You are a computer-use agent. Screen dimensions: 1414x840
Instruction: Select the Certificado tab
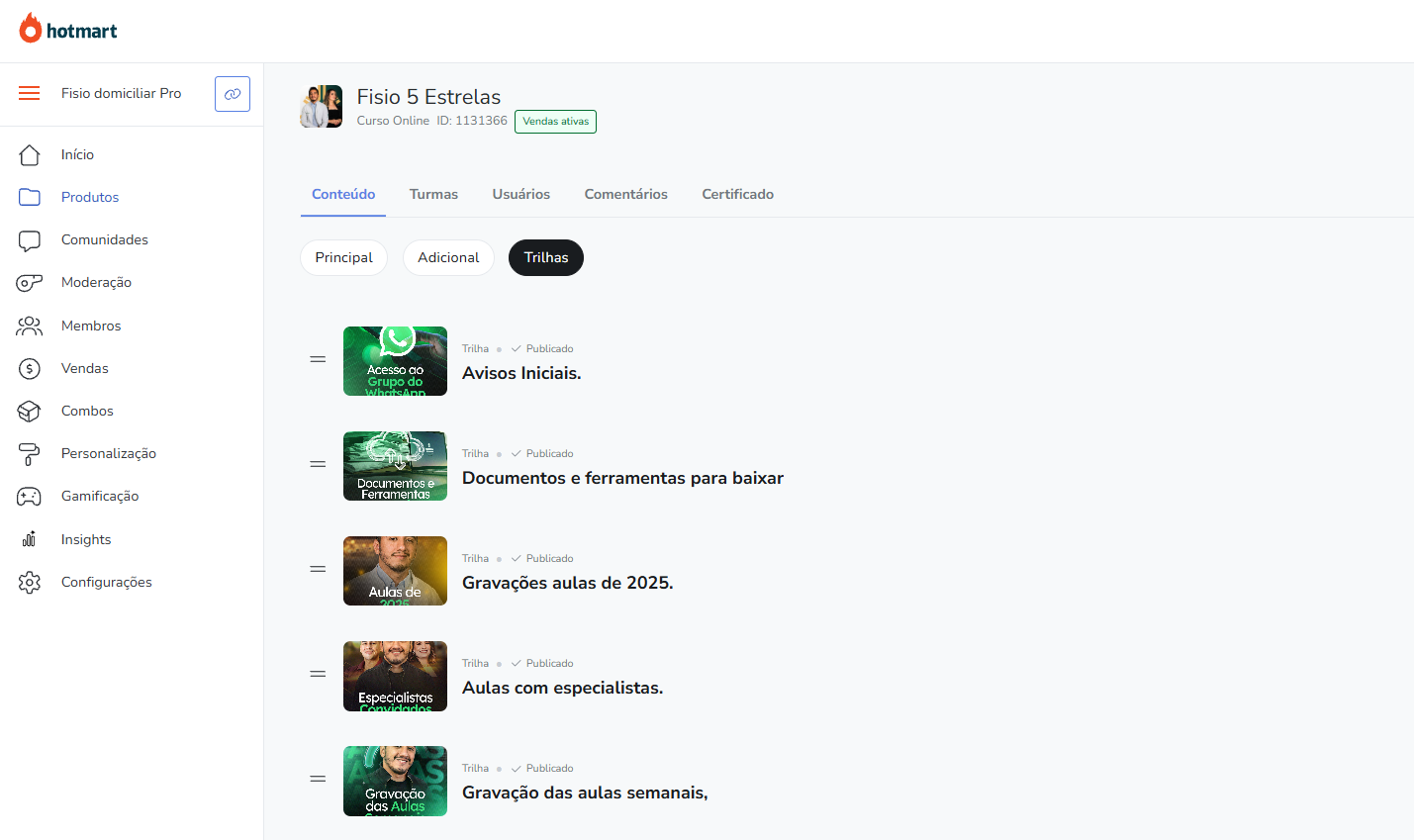737,194
